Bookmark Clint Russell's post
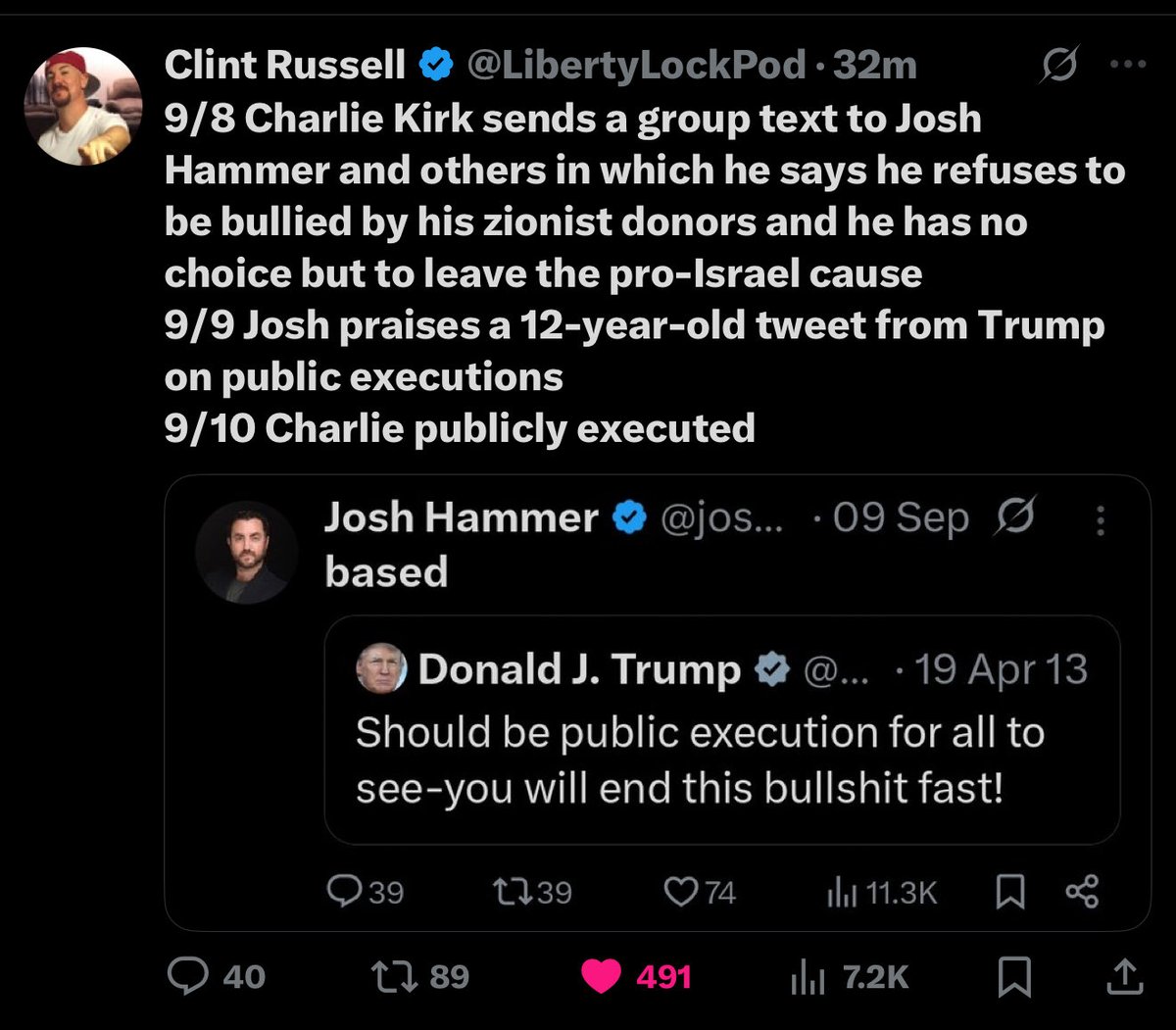This screenshot has width=1176, height=1030. (x=1012, y=976)
